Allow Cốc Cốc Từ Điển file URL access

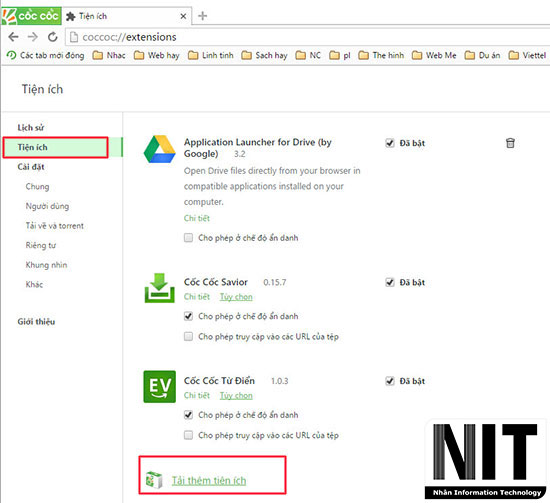click(x=188, y=435)
